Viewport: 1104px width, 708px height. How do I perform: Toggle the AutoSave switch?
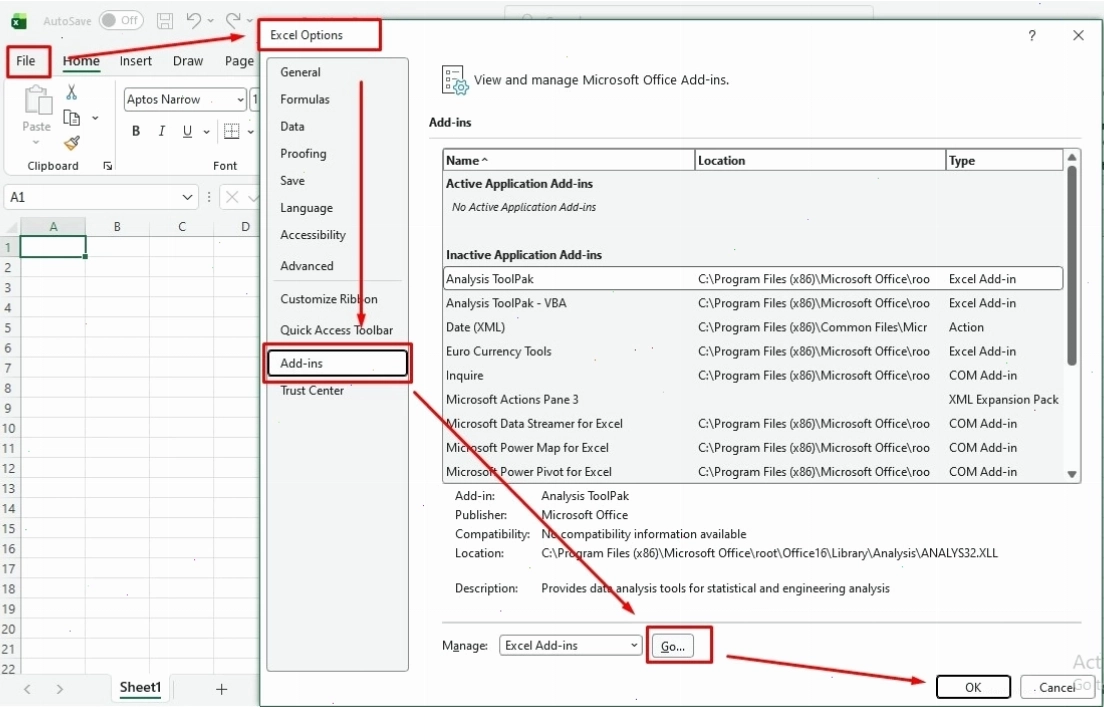121,20
